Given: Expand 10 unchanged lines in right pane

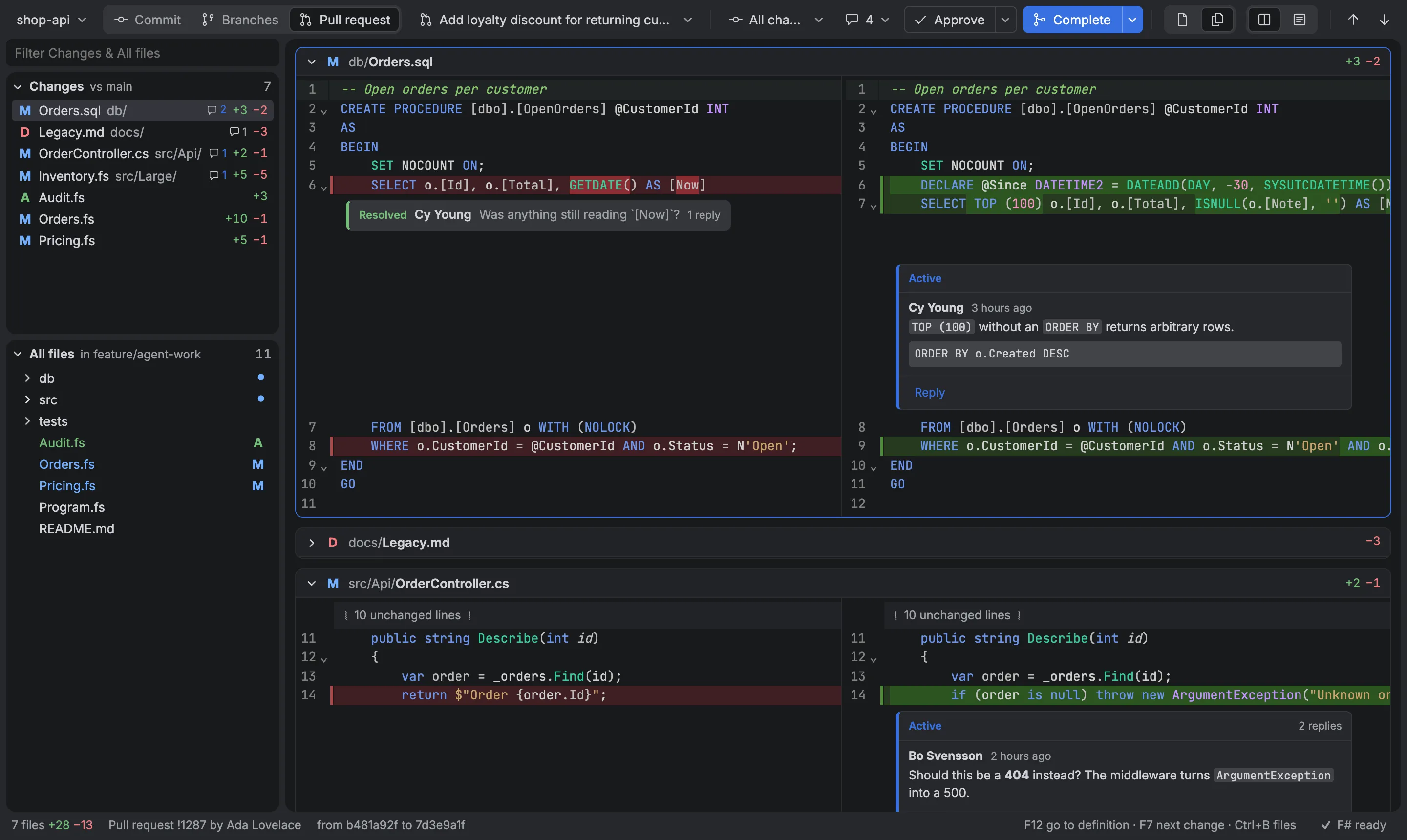Looking at the screenshot, I should click(957, 615).
